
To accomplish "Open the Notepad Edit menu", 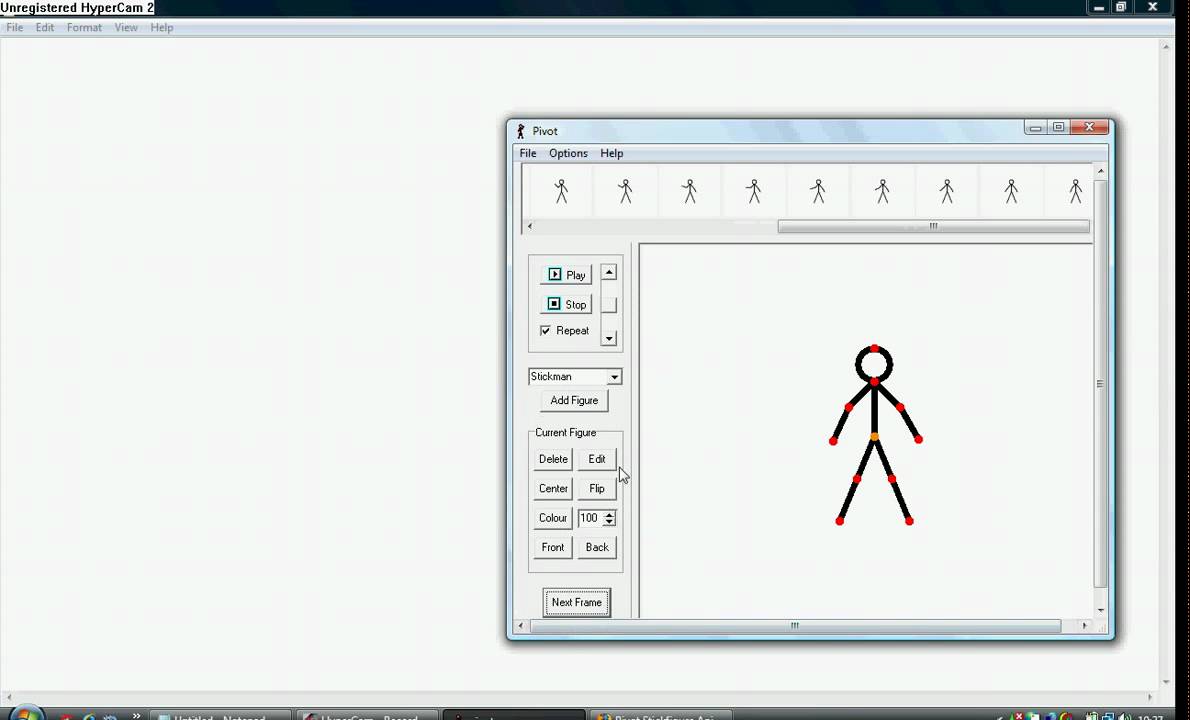I will pos(45,27).
